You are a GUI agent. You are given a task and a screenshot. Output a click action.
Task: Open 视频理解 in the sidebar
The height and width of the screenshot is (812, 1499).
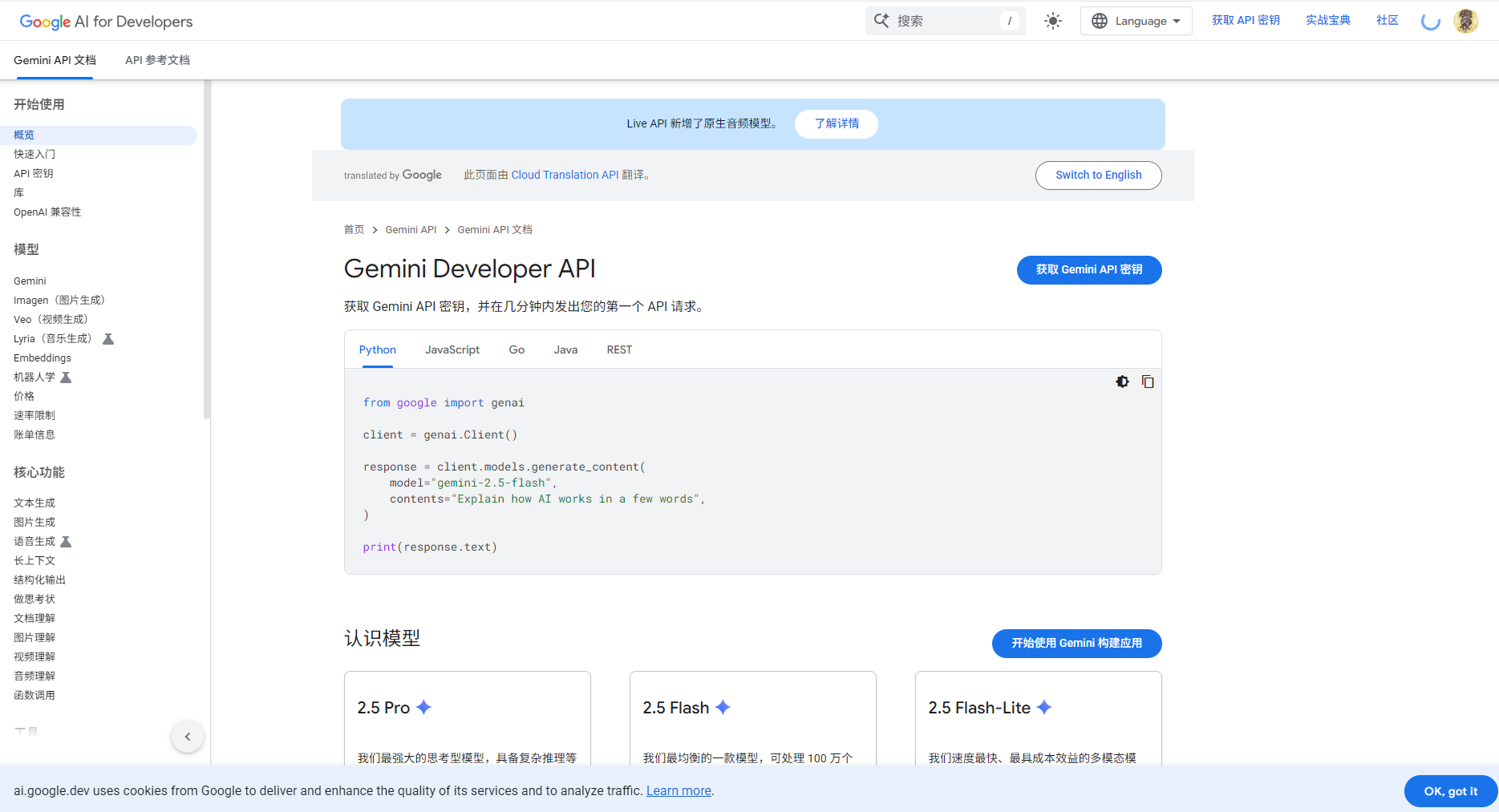(x=34, y=657)
